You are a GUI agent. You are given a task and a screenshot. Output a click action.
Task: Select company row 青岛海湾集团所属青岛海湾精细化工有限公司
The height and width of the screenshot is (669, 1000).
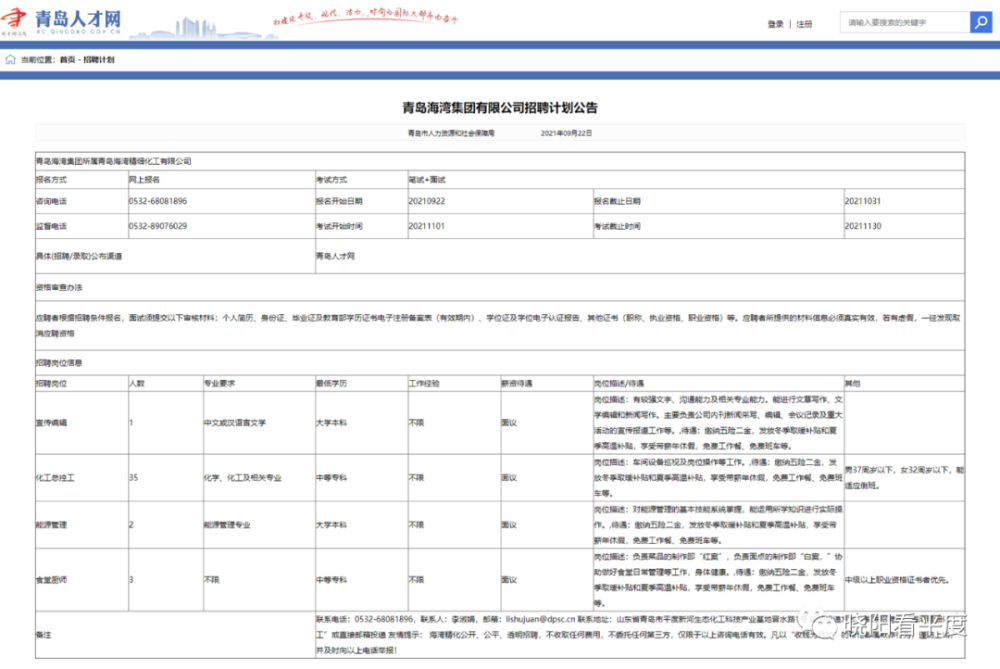pos(500,161)
